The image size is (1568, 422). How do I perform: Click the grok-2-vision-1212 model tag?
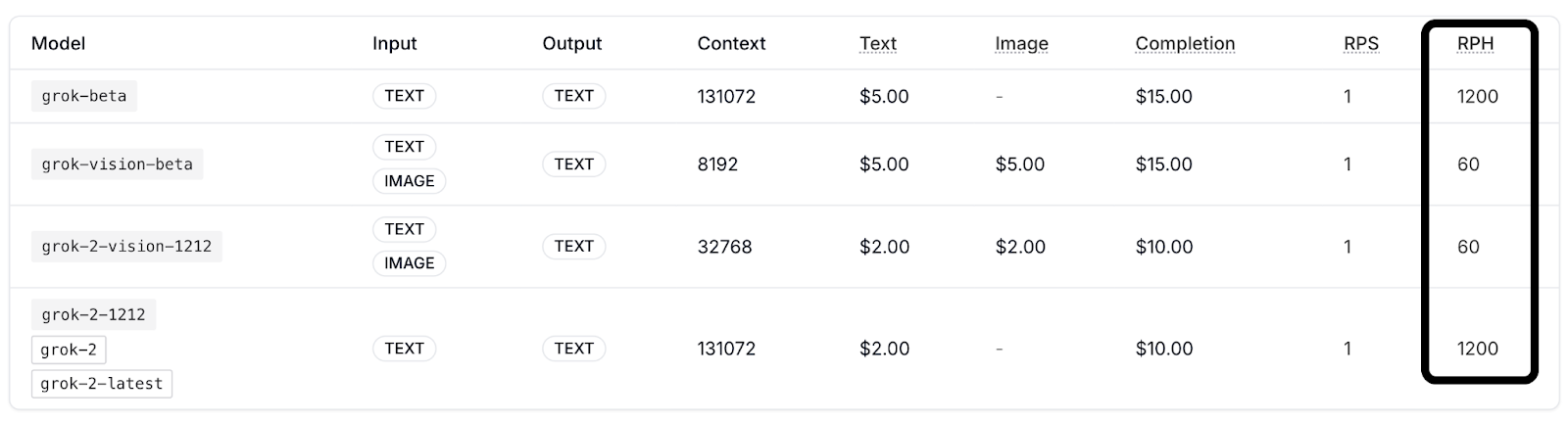pyautogui.click(x=126, y=246)
